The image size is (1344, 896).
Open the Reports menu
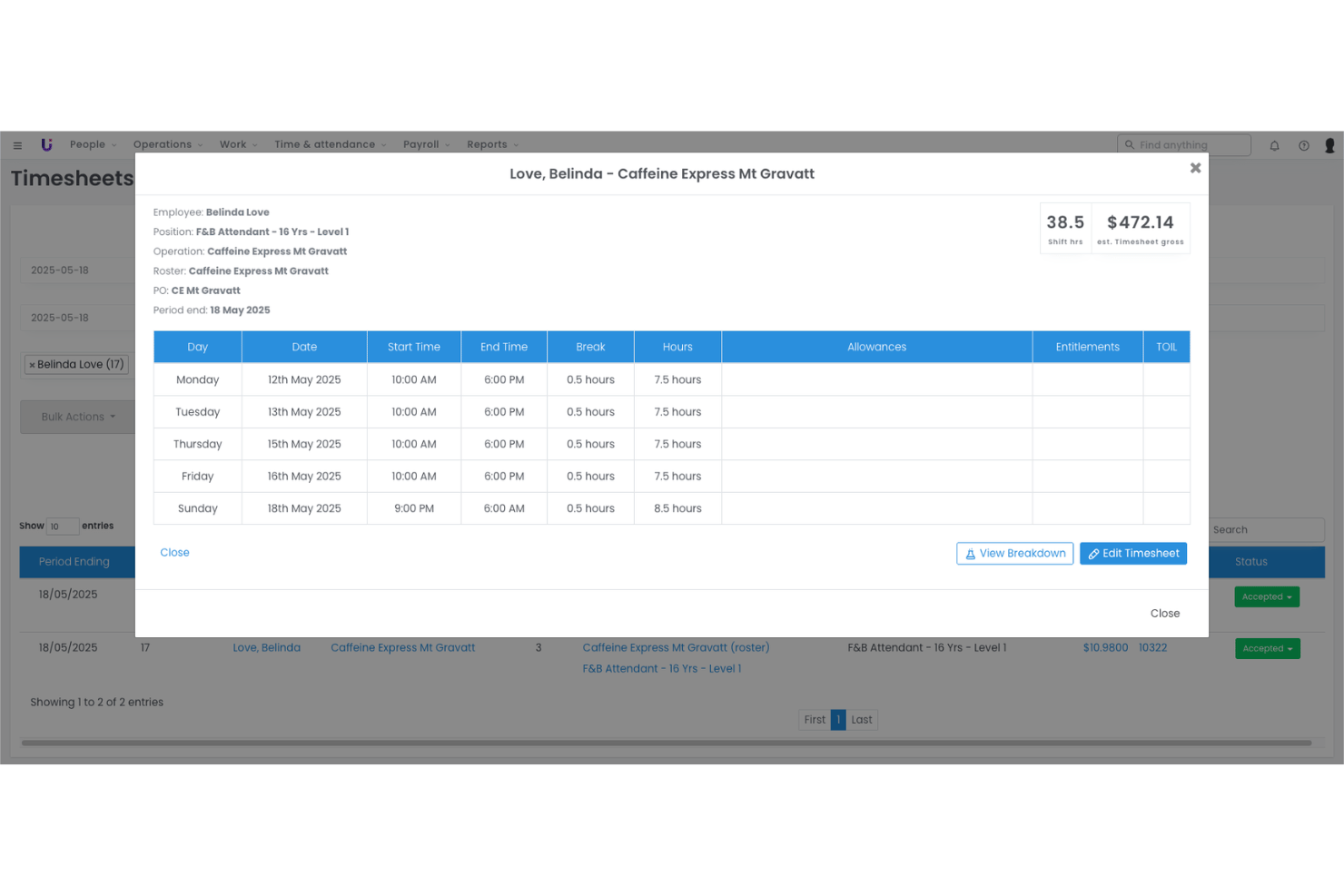point(492,144)
